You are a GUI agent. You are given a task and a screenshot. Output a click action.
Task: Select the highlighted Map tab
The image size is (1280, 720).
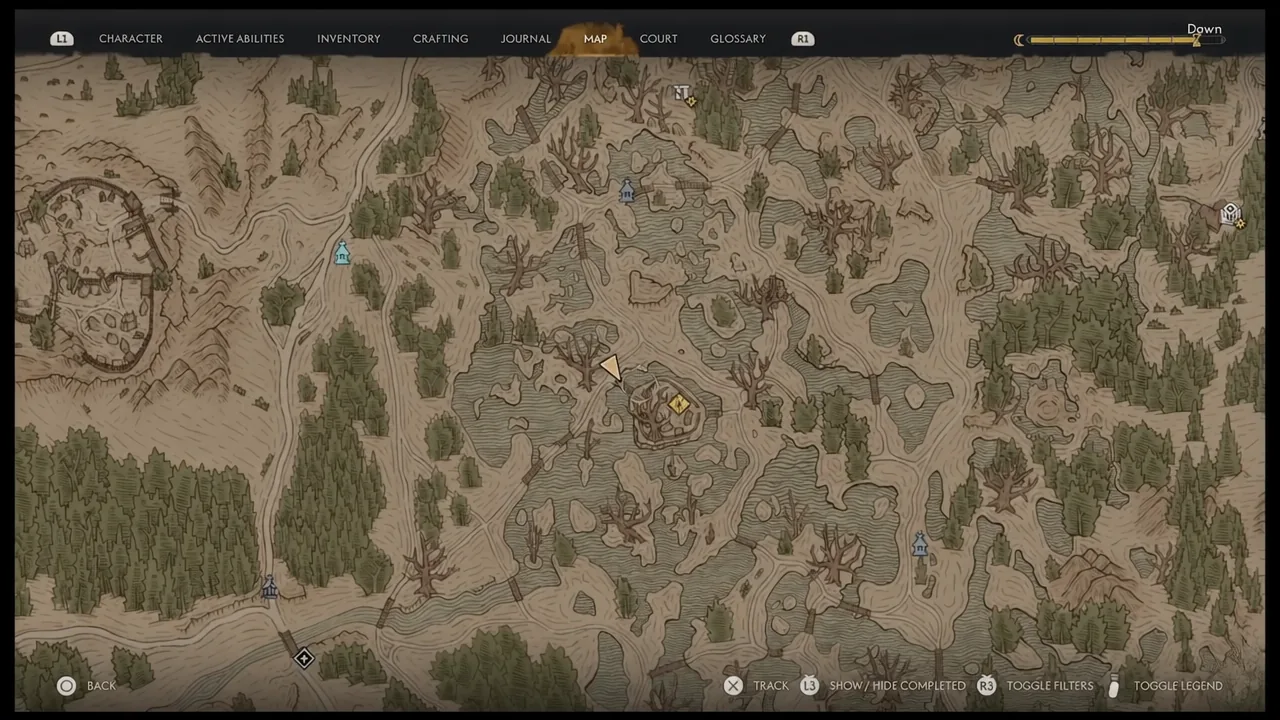click(595, 39)
